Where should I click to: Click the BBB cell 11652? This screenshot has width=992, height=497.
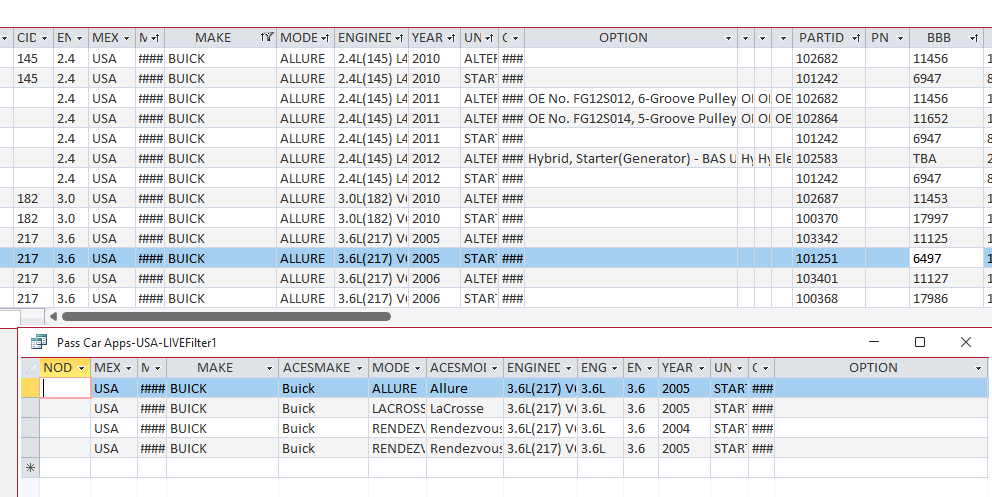click(x=946, y=119)
